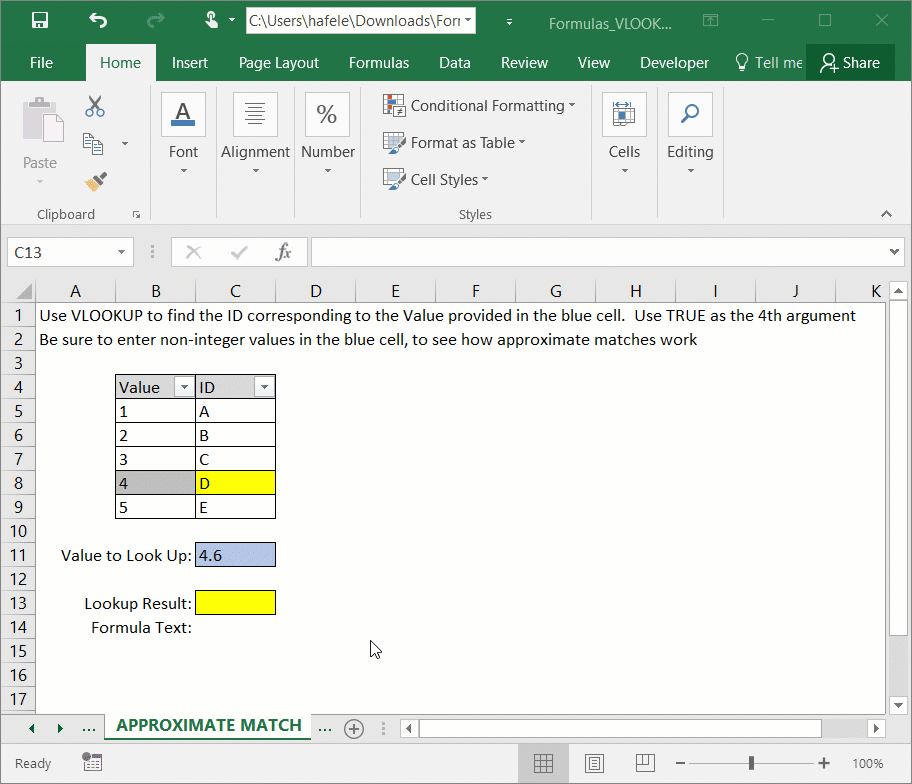
Task: Cut selection with scissors icon
Action: (x=95, y=106)
